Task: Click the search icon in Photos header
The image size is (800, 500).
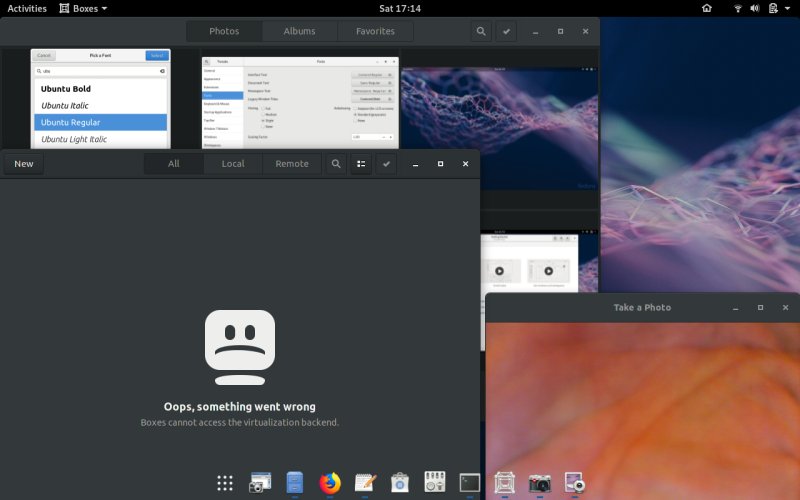Action: pos(481,31)
